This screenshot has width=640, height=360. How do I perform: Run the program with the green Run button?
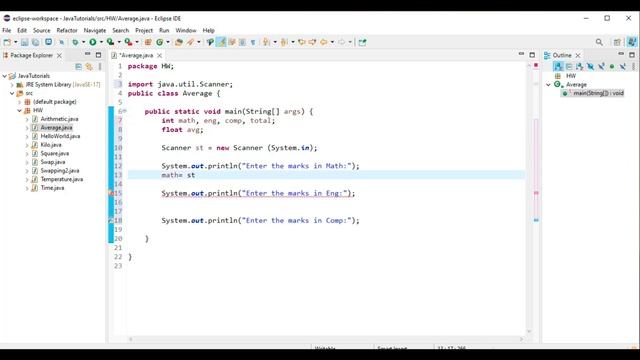[93, 42]
